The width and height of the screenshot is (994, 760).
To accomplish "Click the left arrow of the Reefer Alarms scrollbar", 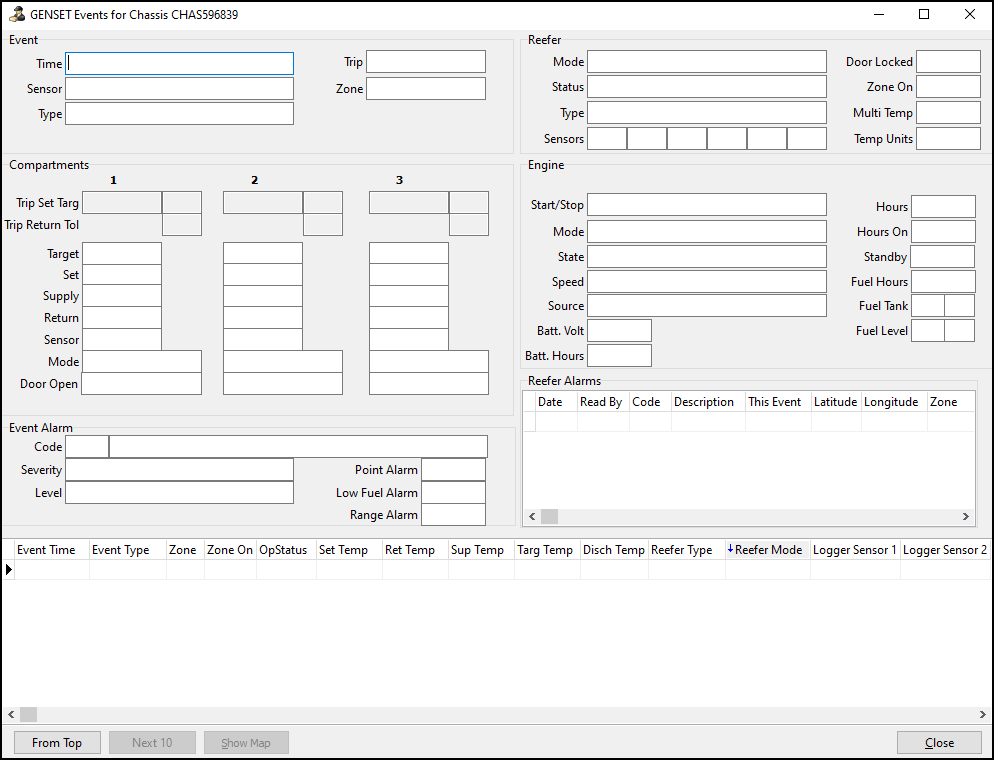I will pos(532,516).
